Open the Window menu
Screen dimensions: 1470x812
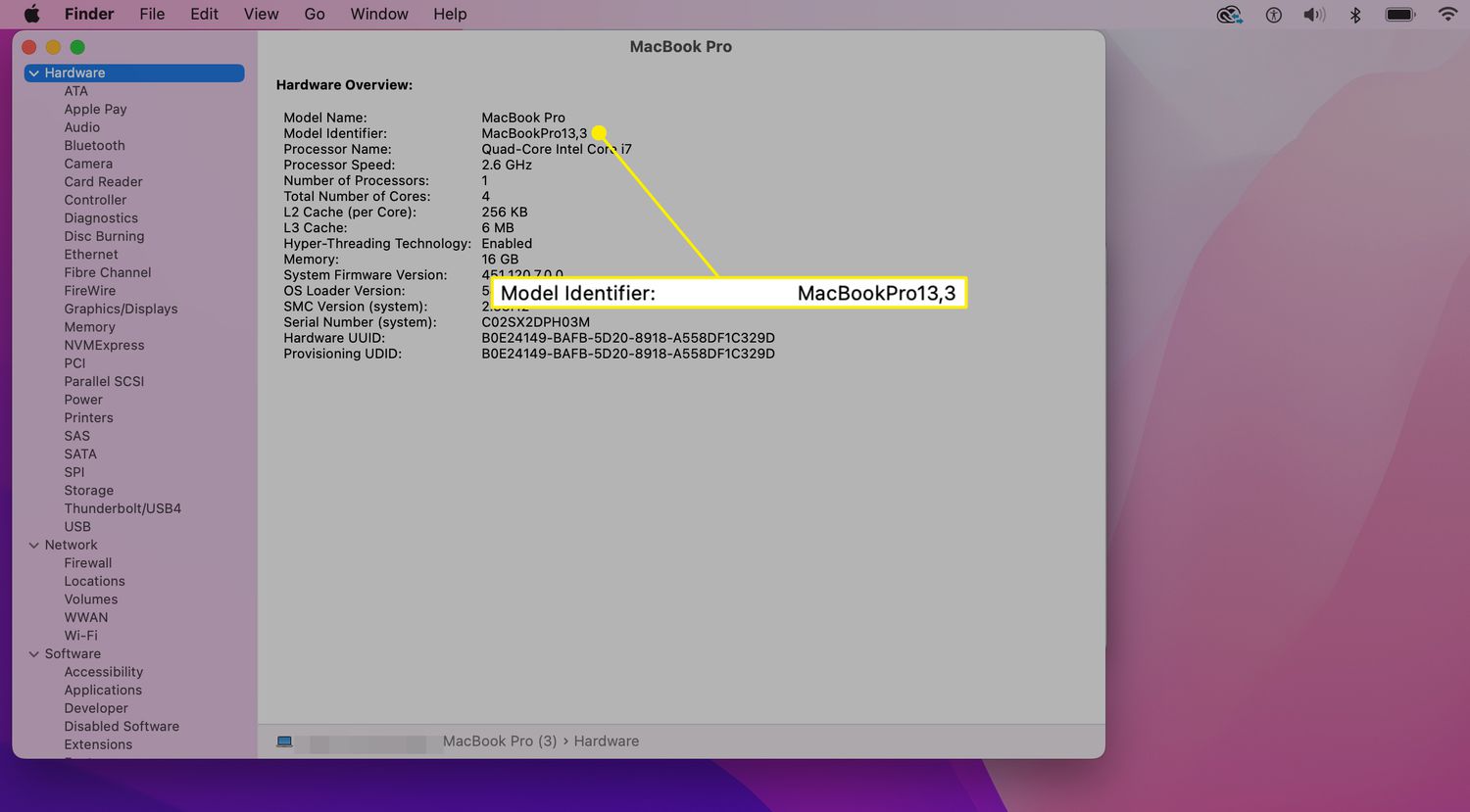click(379, 14)
